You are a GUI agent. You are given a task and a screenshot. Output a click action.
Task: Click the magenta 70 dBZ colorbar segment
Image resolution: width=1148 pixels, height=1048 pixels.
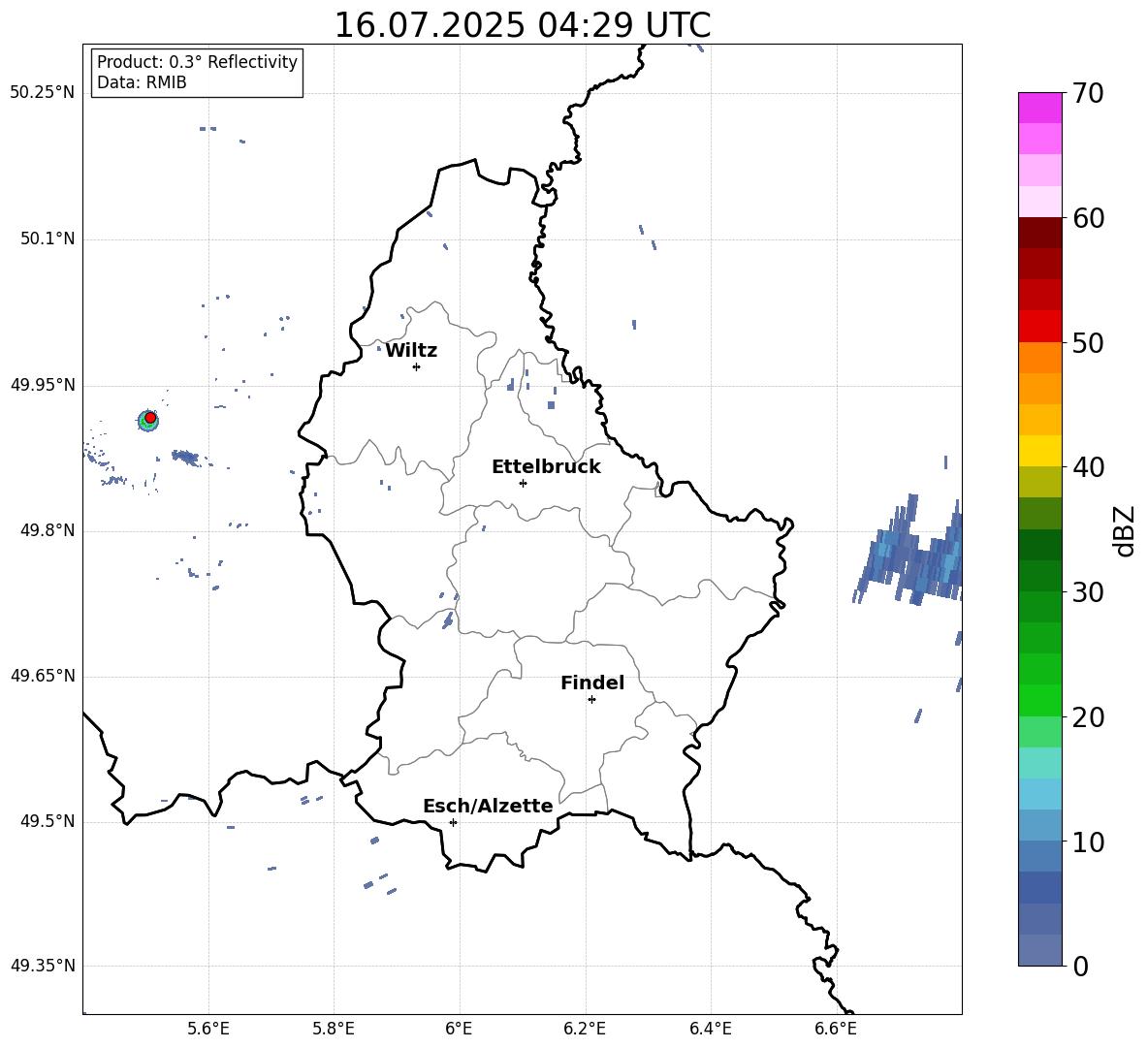(x=1040, y=108)
